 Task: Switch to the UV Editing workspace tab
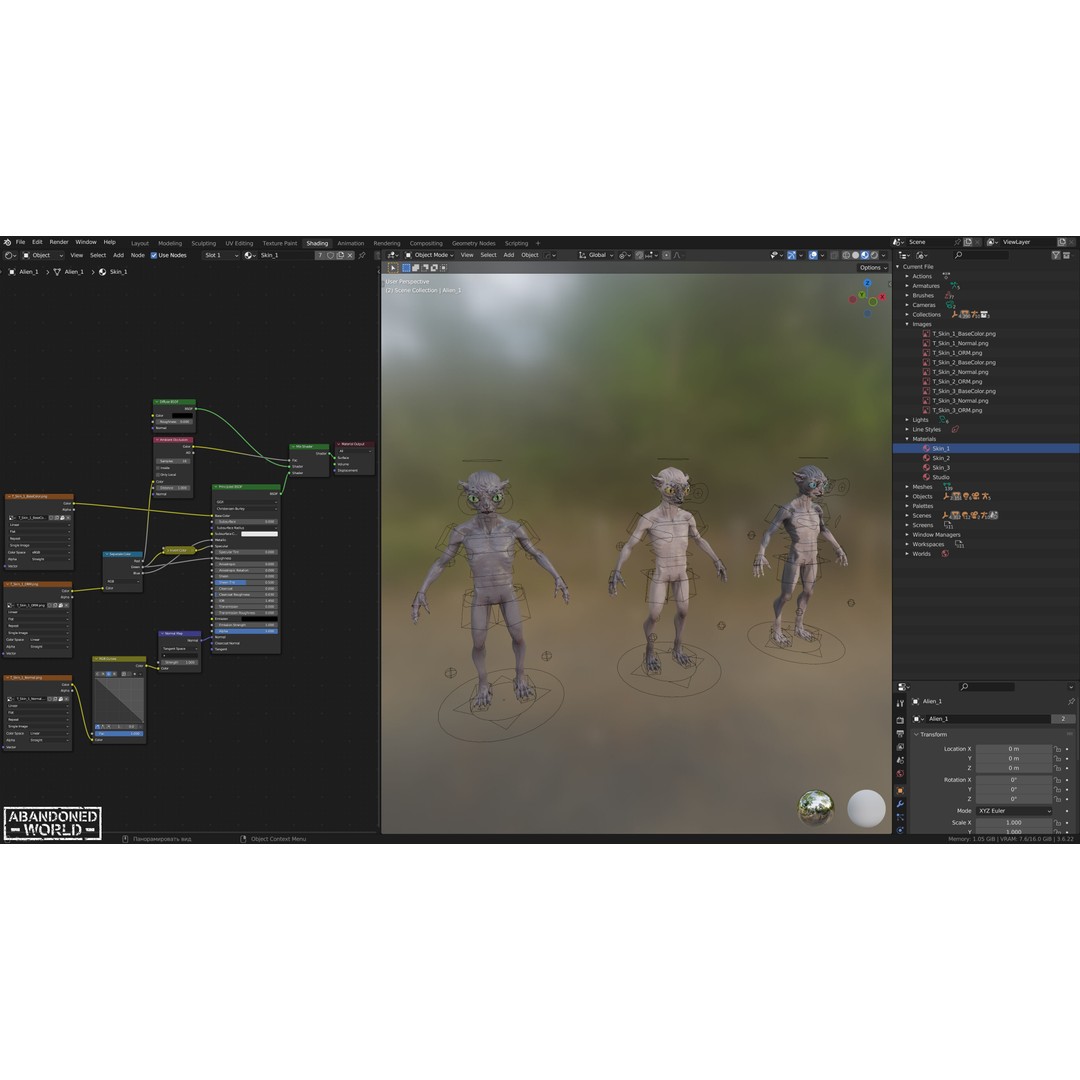(239, 243)
